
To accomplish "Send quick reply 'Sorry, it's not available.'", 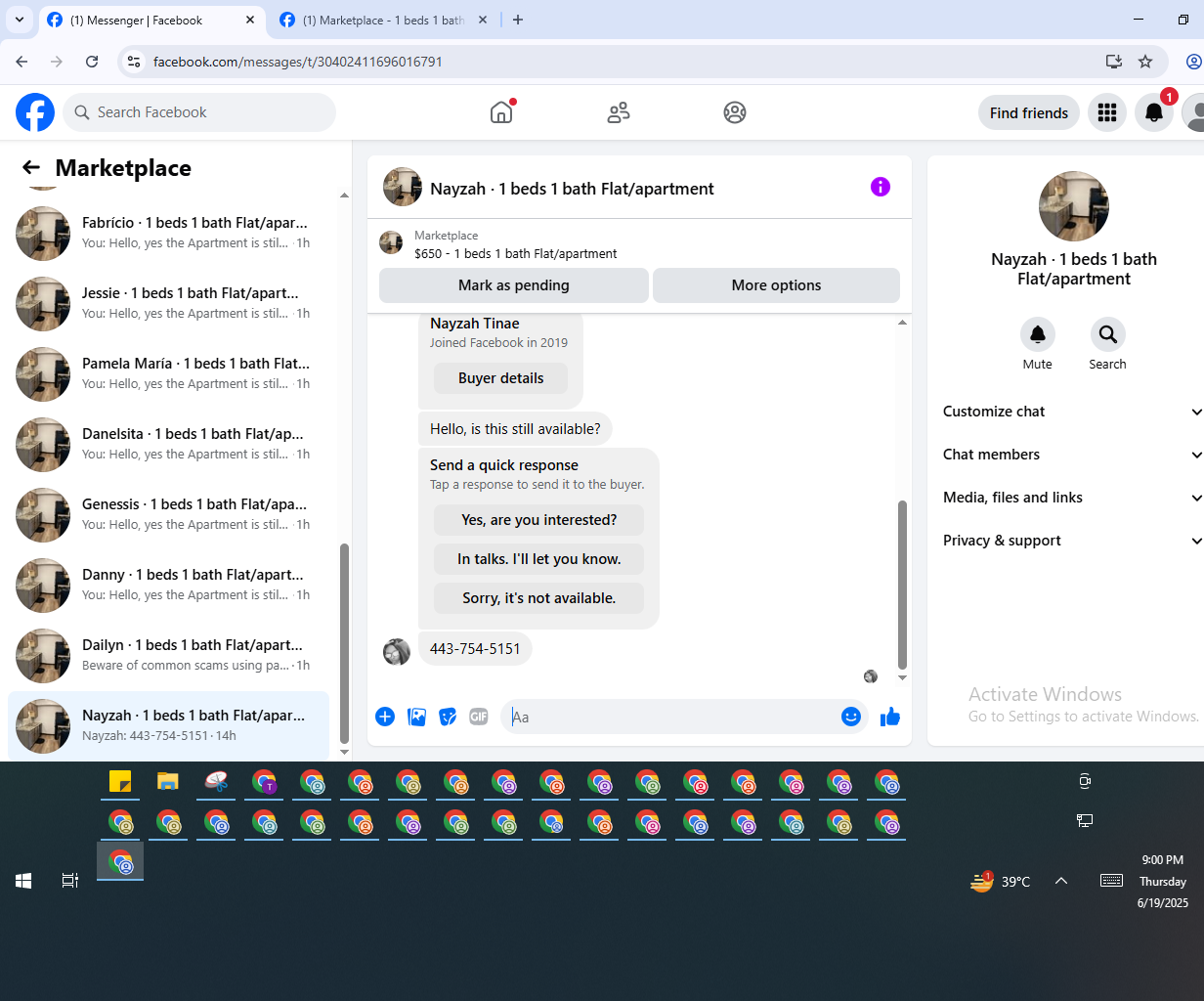I will 539,598.
